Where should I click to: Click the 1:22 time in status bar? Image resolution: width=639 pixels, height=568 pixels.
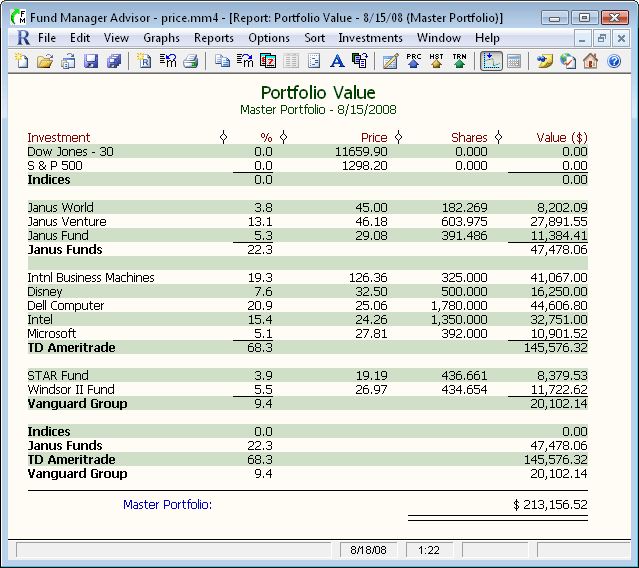click(429, 550)
